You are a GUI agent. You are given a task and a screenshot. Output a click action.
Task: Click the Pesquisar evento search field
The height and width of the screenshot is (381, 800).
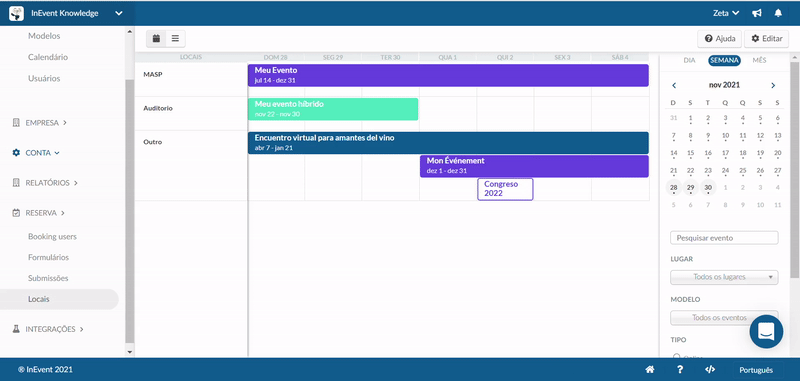(724, 238)
